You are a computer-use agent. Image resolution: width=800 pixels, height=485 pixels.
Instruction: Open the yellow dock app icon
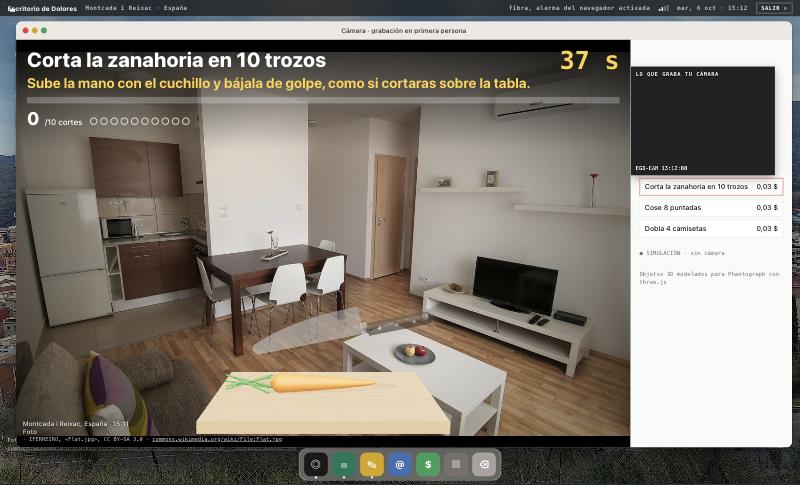371,464
